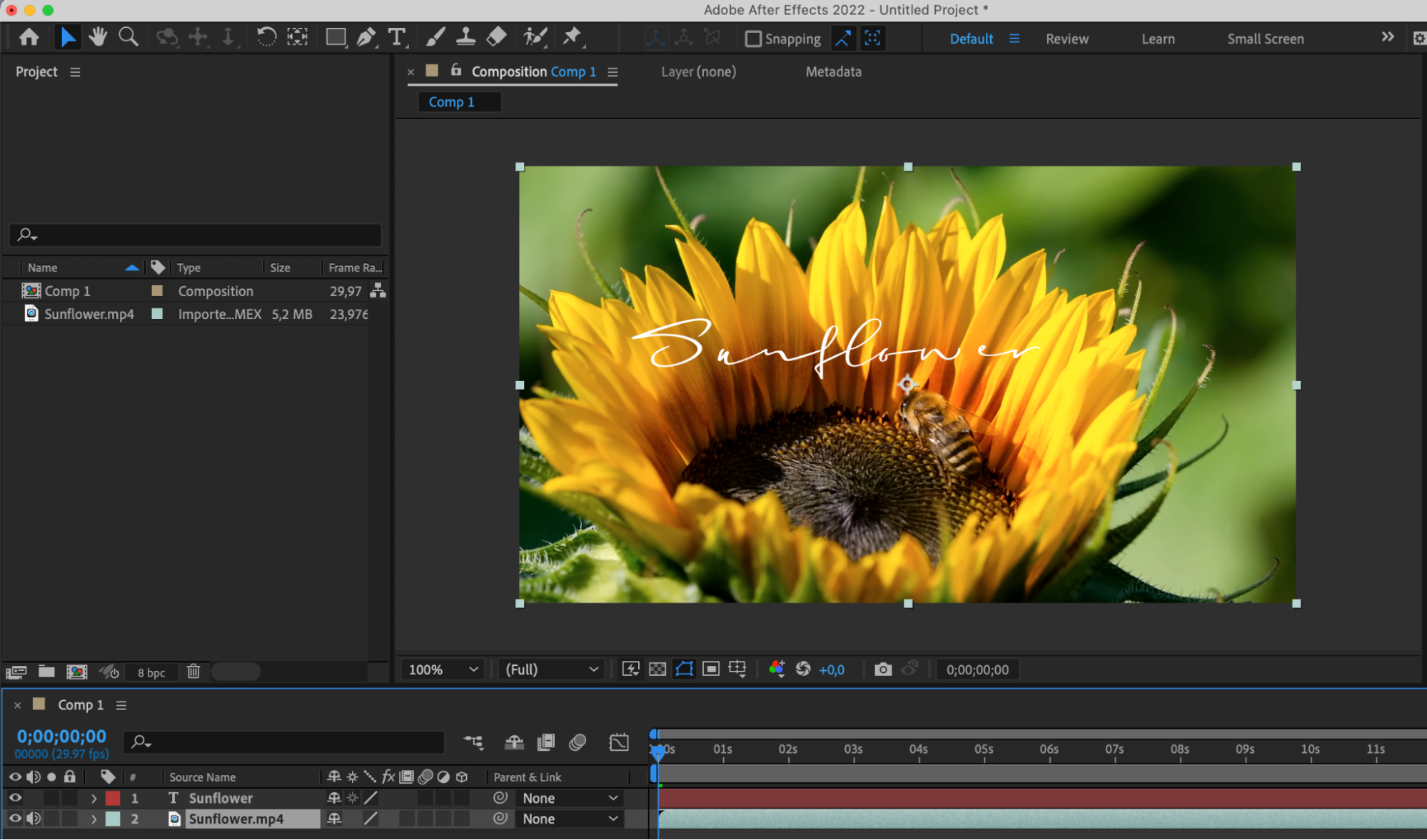Hide the Sunflower text layer
This screenshot has width=1427, height=840.
coord(15,798)
